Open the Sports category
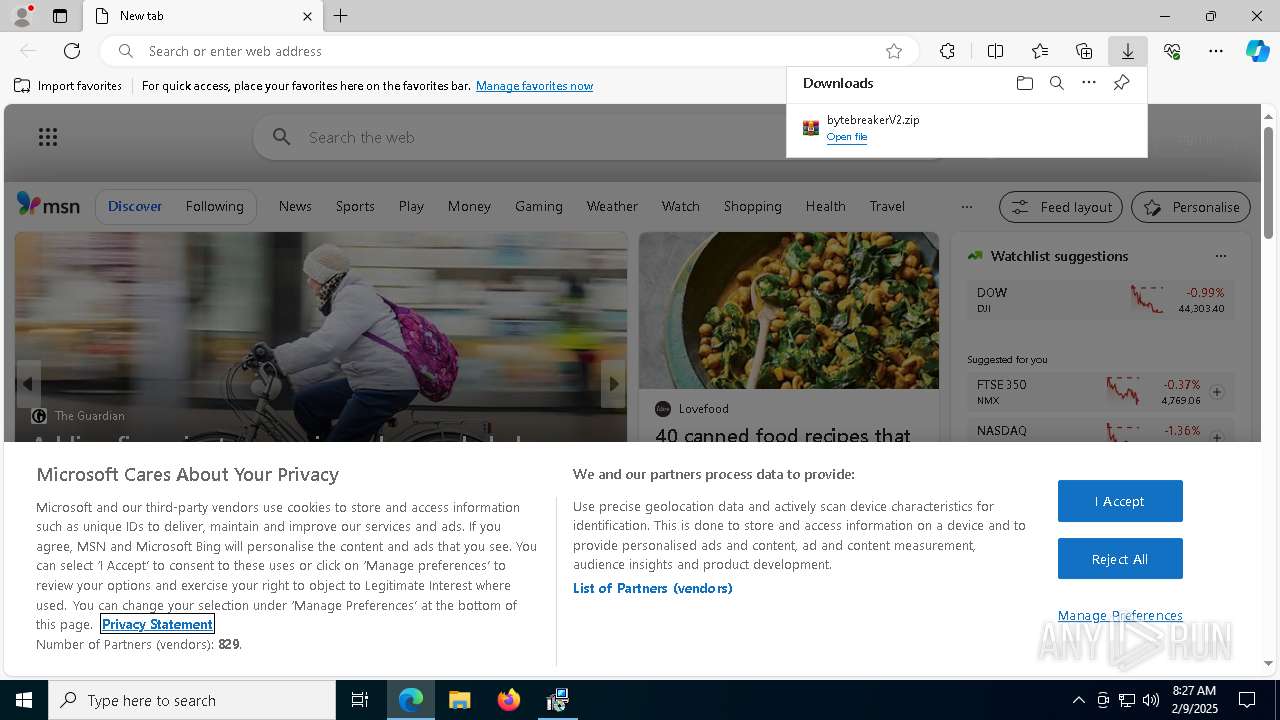The height and width of the screenshot is (720, 1280). [x=355, y=206]
